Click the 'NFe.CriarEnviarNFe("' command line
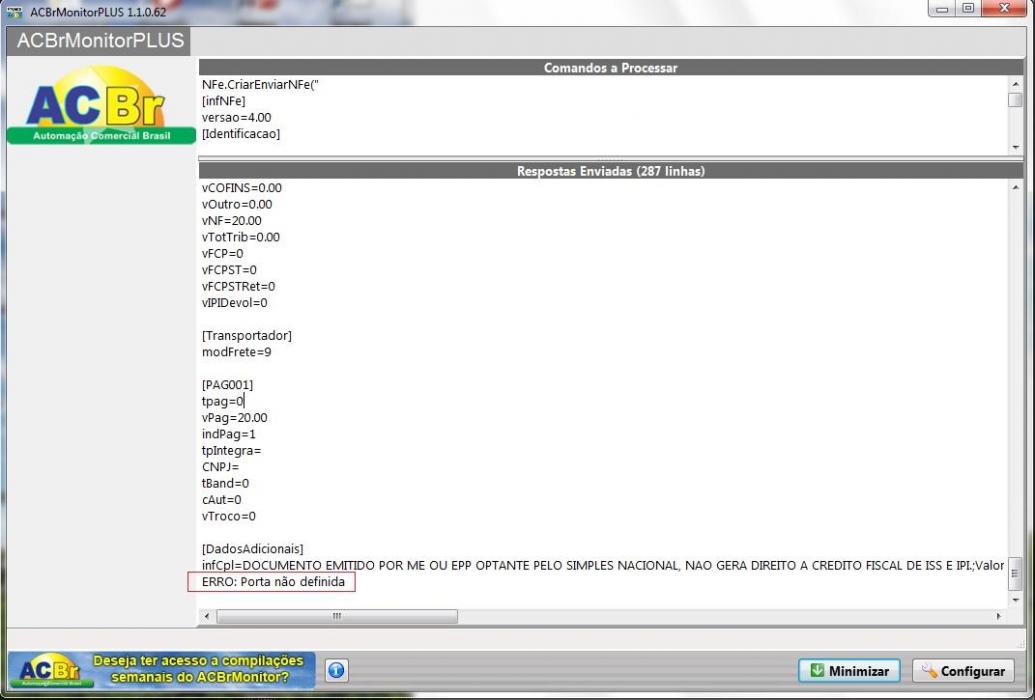1035x700 pixels. (x=261, y=85)
